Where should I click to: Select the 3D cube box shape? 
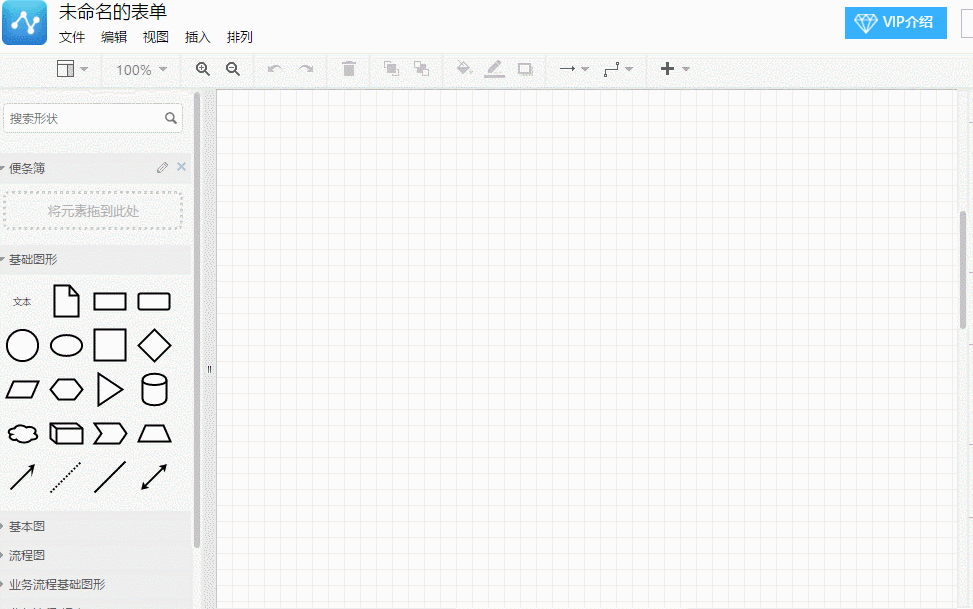click(x=66, y=433)
